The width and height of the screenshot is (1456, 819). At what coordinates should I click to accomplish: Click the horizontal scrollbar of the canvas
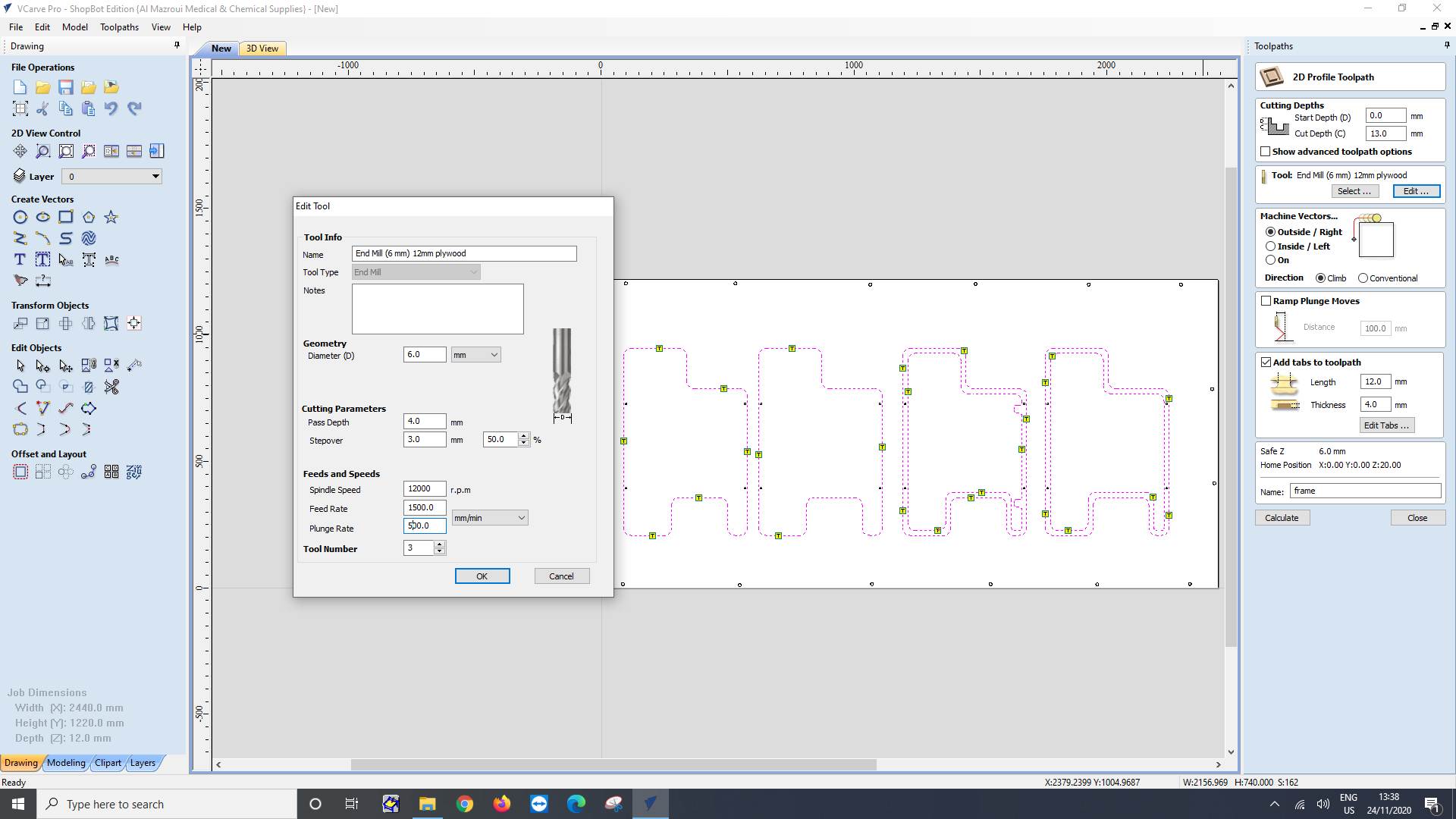tap(613, 764)
